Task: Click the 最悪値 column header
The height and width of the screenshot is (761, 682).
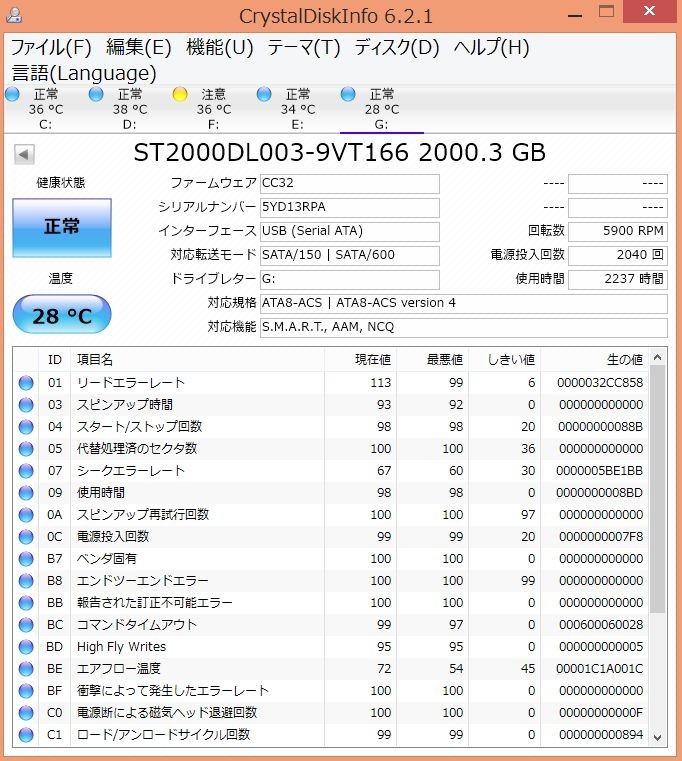Action: point(432,360)
